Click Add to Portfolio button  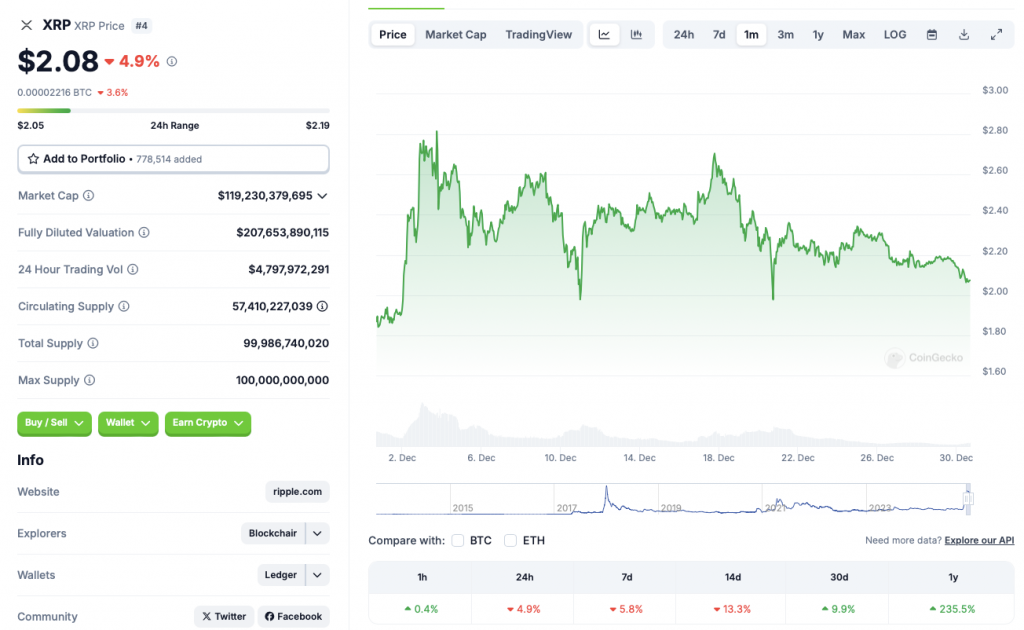coord(173,159)
